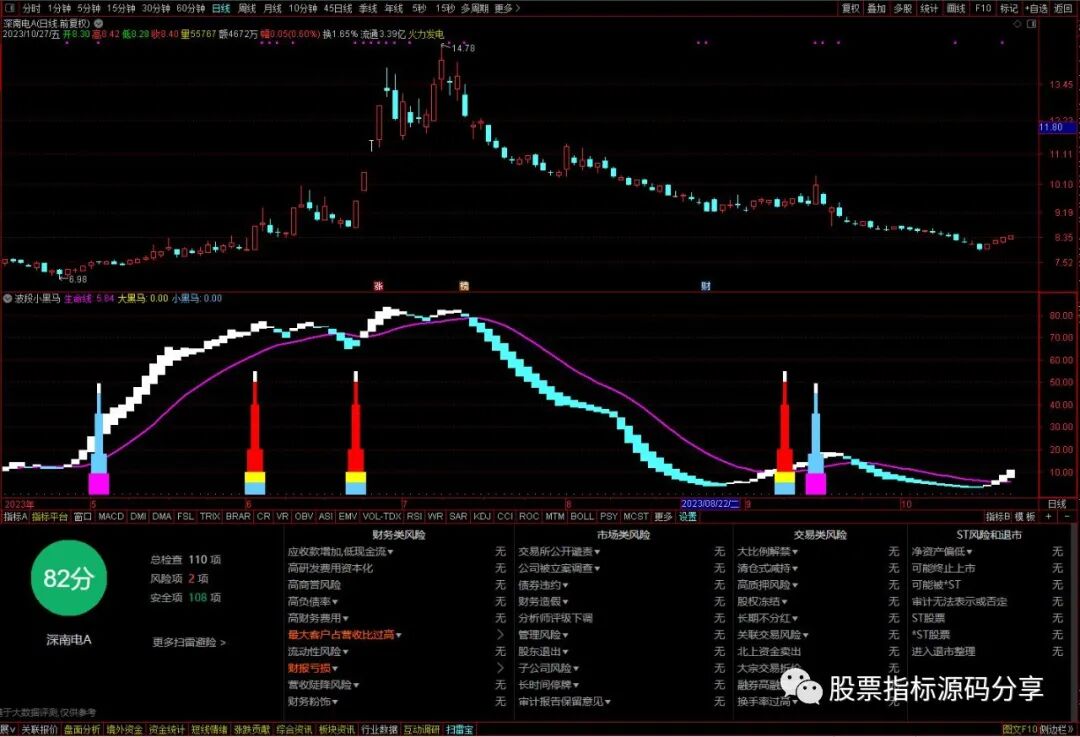Click the 指标B tab

[998, 516]
